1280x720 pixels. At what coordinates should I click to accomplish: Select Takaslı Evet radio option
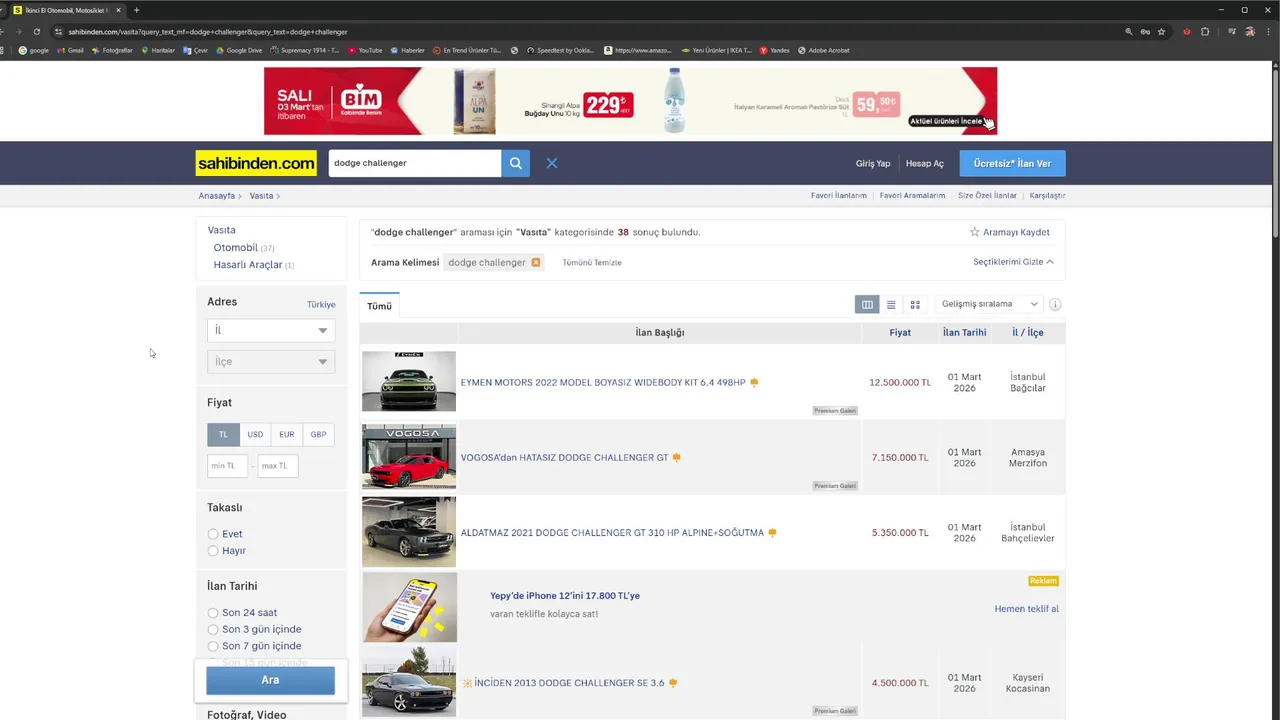[x=213, y=534]
